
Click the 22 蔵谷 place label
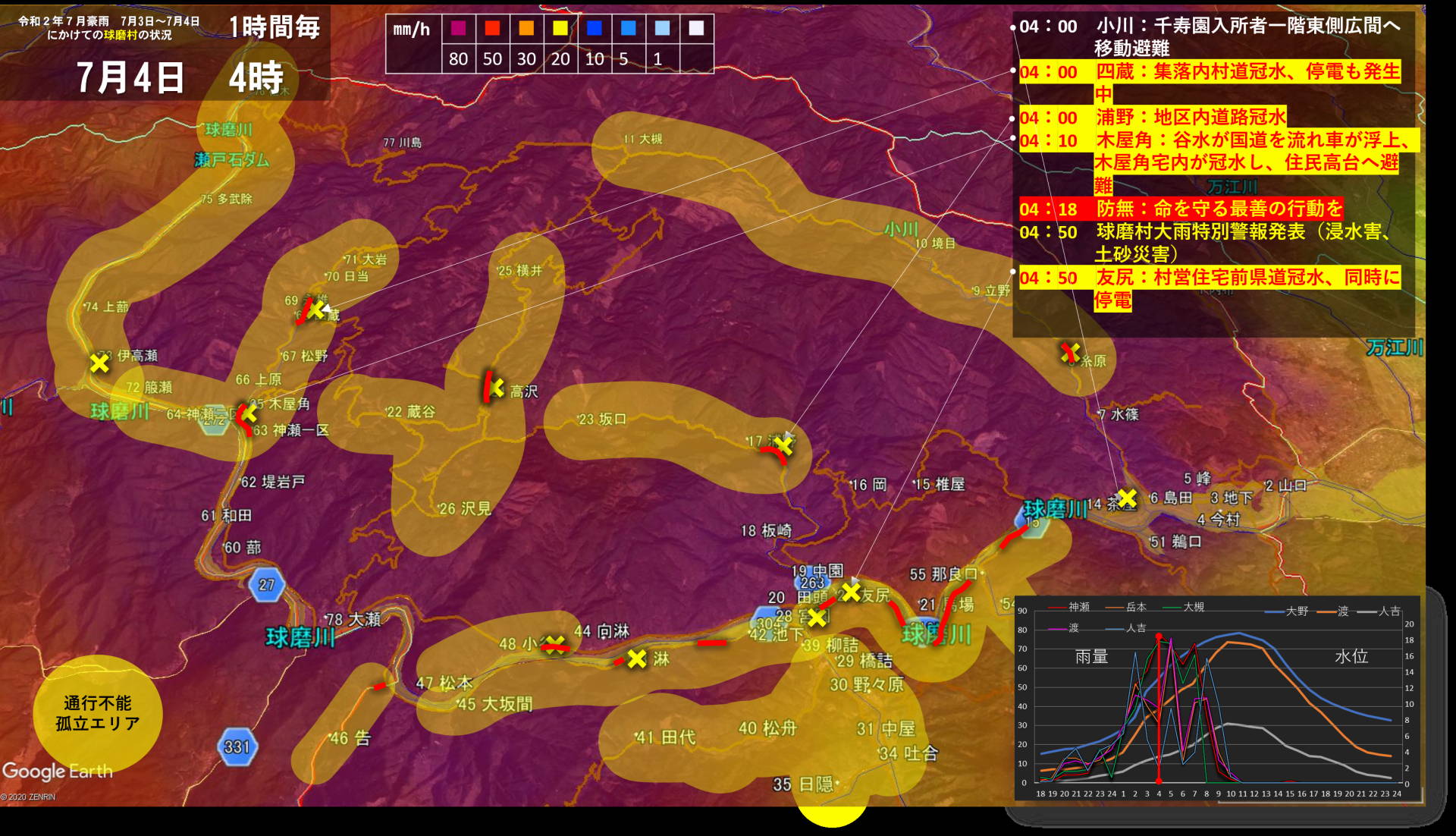click(411, 412)
